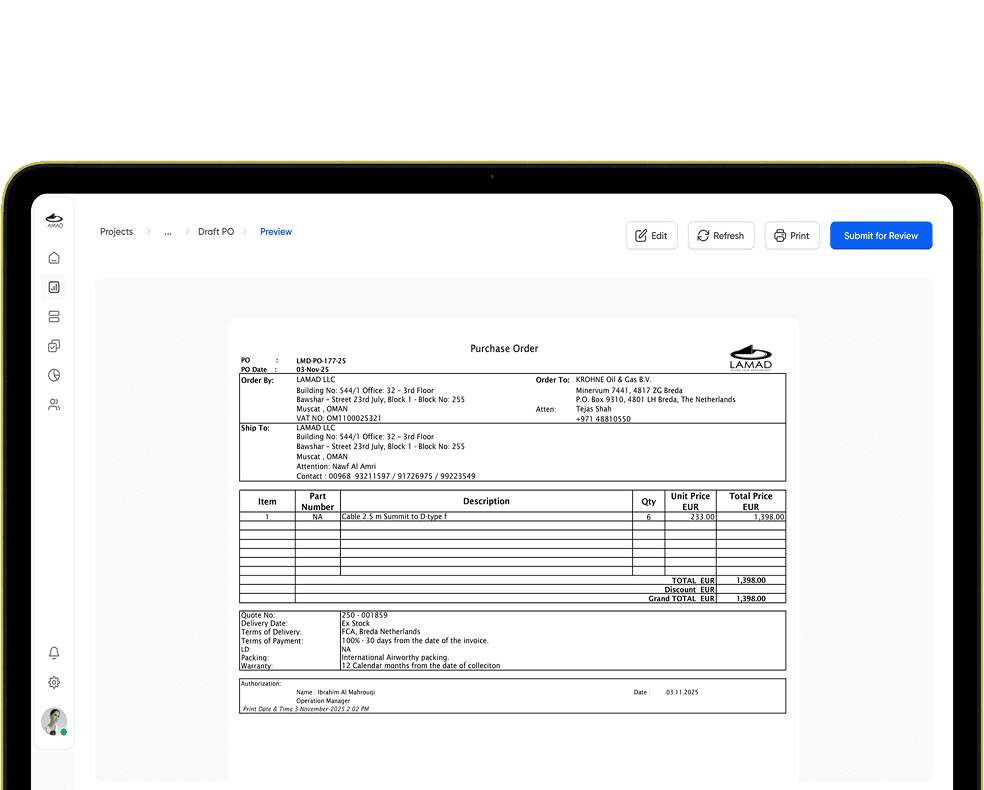Click FCA, Breda Netherlands delivery terms
Viewport: 984px width, 790px height.
(x=381, y=632)
